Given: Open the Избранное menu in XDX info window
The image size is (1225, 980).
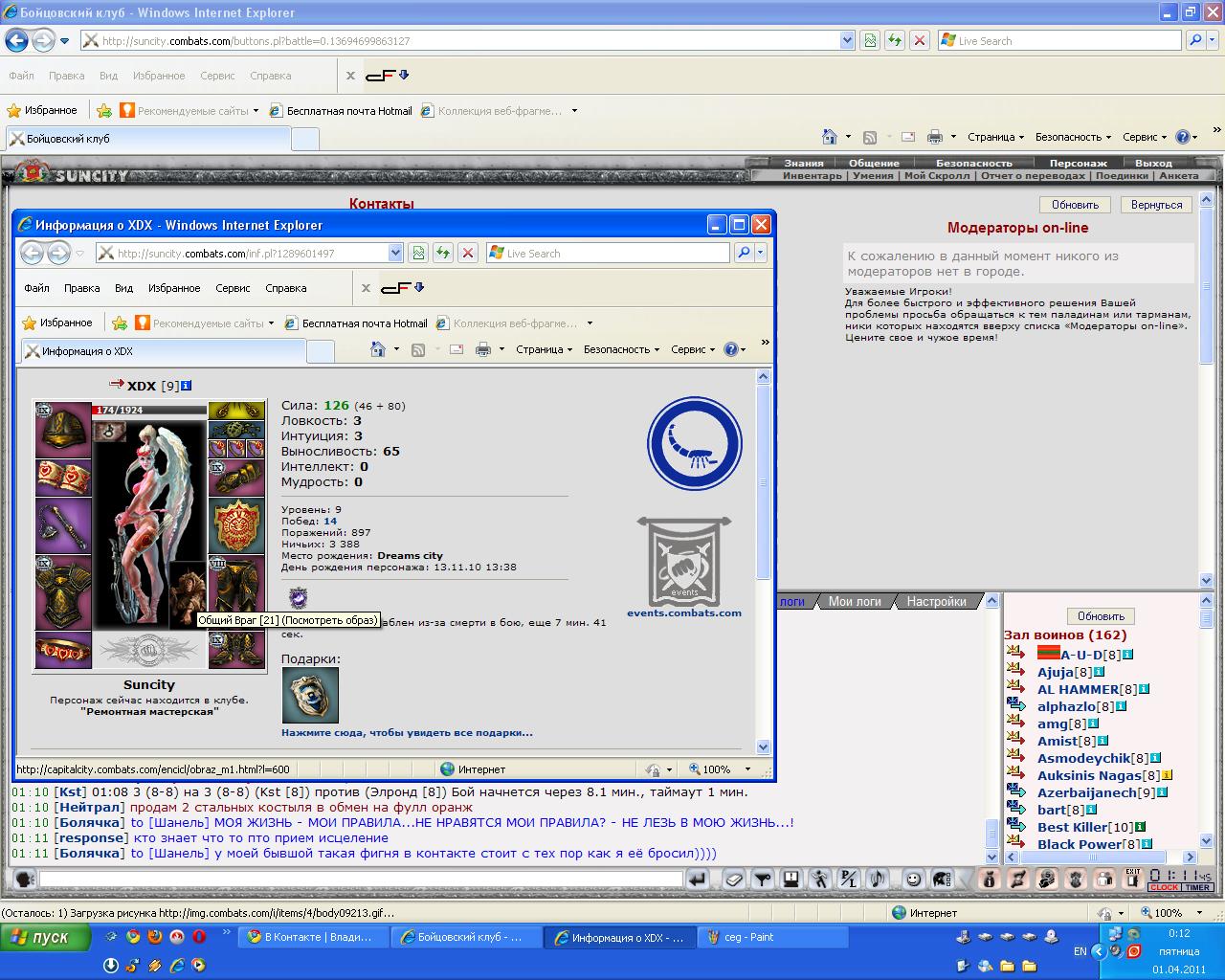Looking at the screenshot, I should click(x=174, y=288).
